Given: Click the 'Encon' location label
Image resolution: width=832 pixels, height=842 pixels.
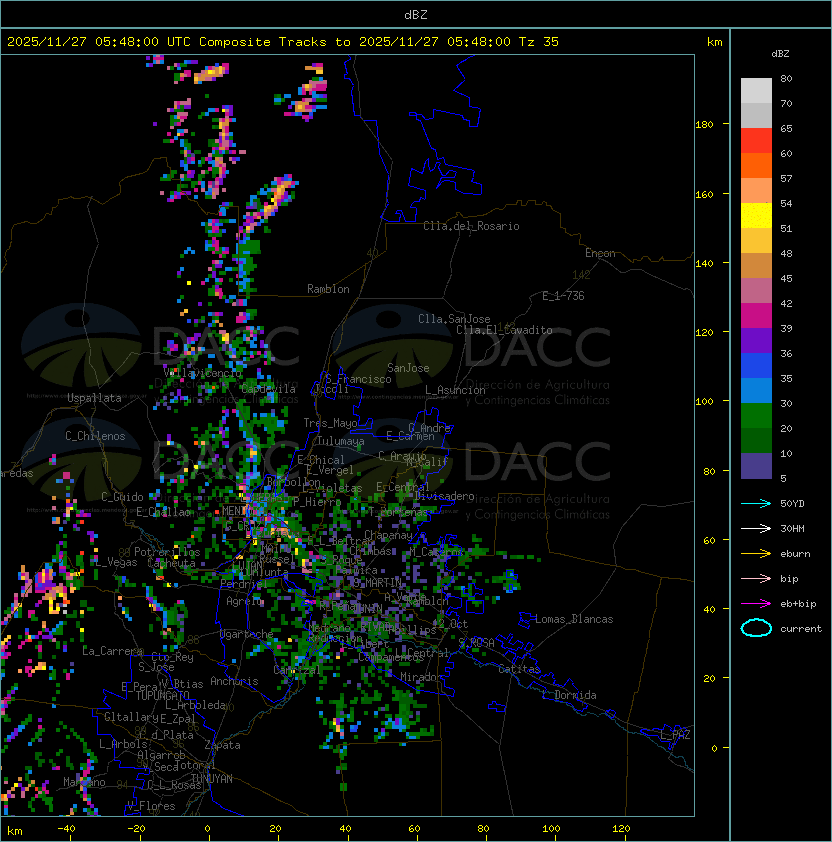Looking at the screenshot, I should tap(600, 253).
